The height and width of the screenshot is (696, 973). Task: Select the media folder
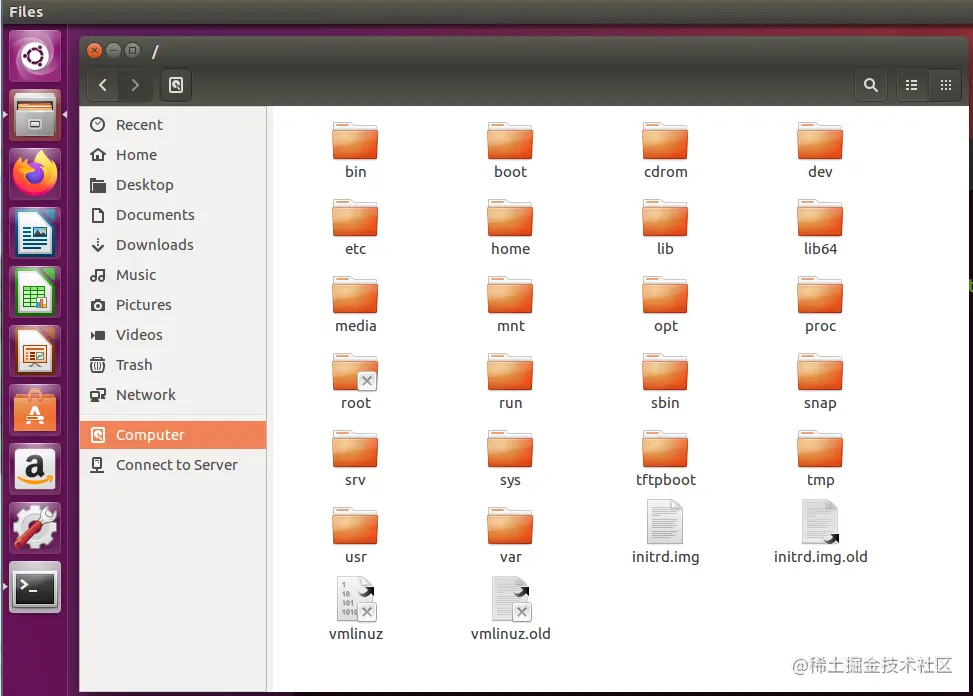(355, 305)
